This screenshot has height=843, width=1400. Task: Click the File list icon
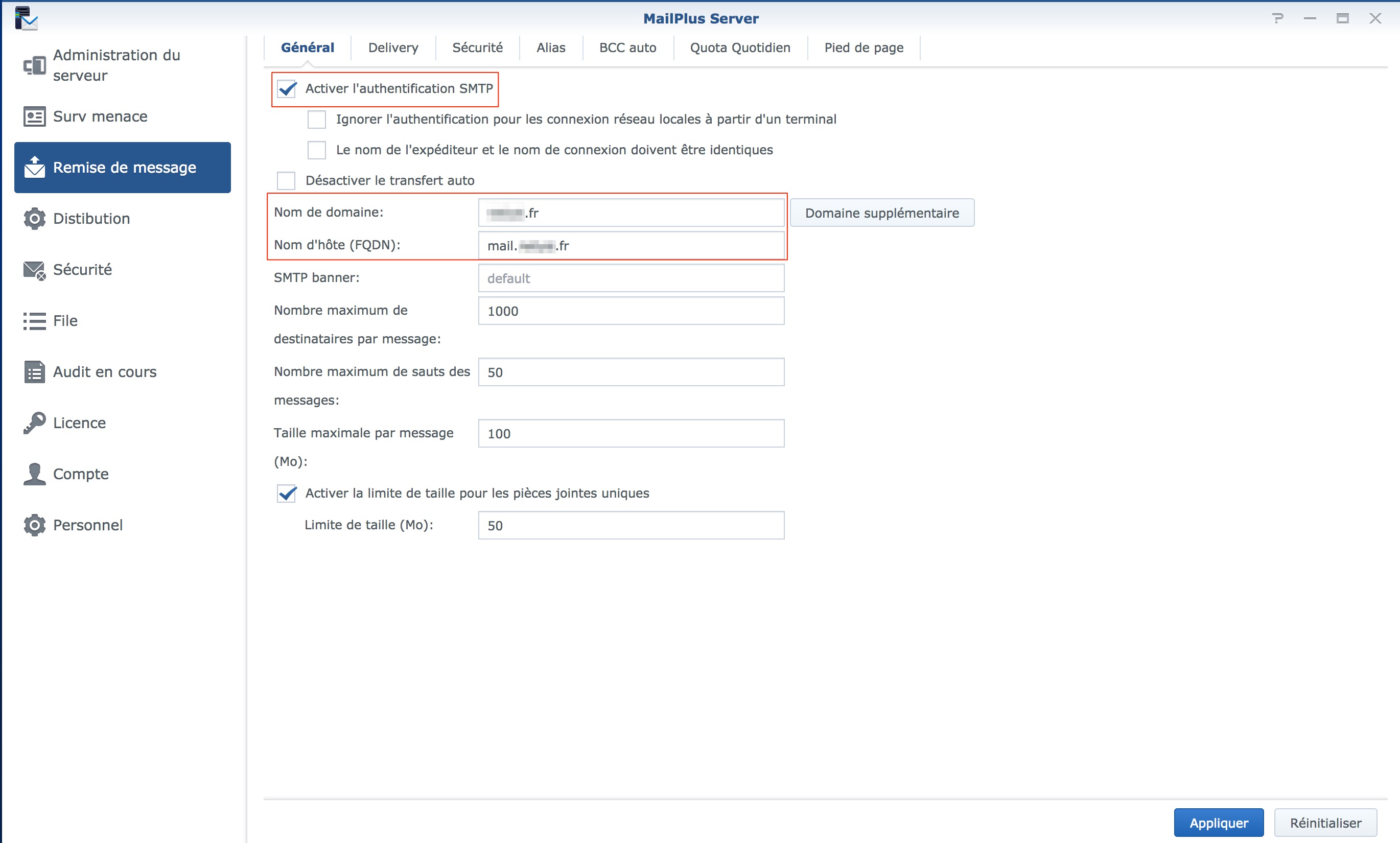pyautogui.click(x=34, y=321)
